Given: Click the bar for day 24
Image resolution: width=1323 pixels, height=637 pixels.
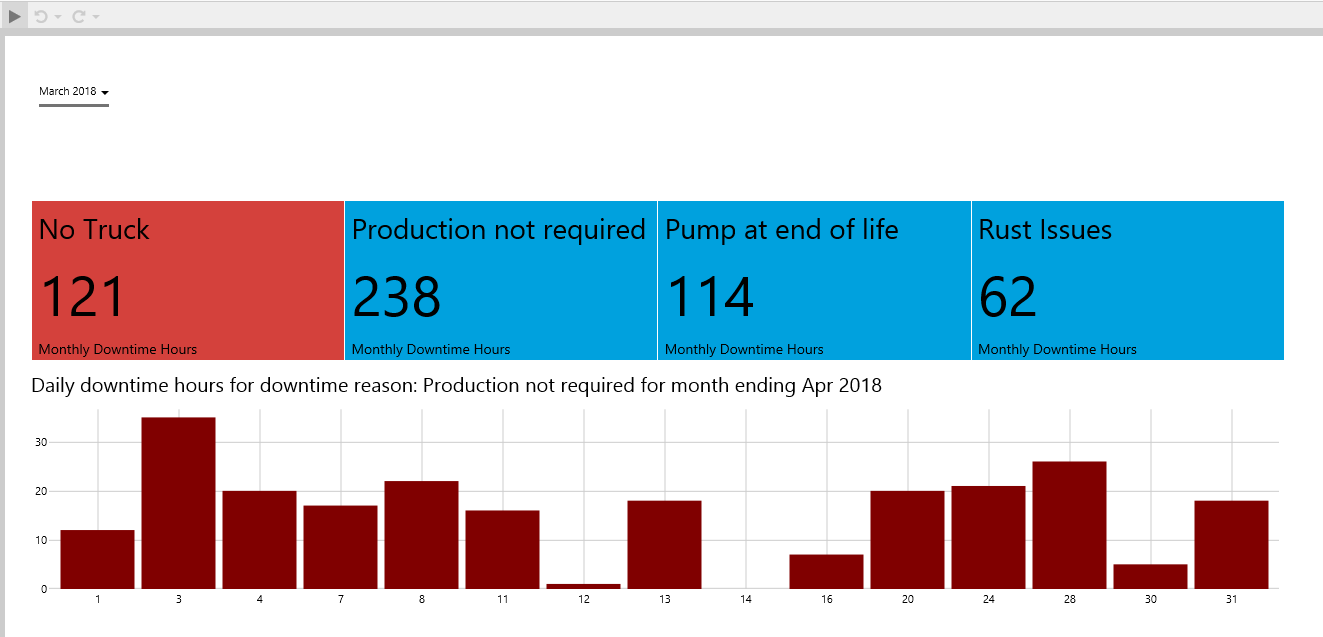Looking at the screenshot, I should (x=988, y=537).
